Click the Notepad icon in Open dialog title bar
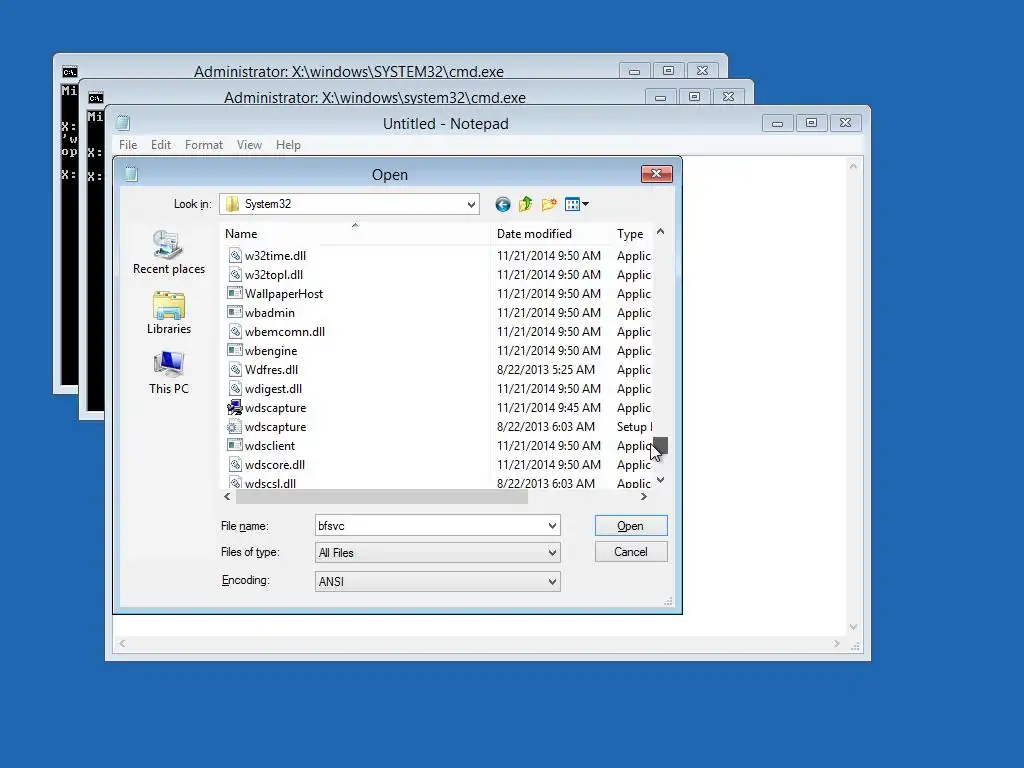This screenshot has height=768, width=1024. (x=131, y=174)
